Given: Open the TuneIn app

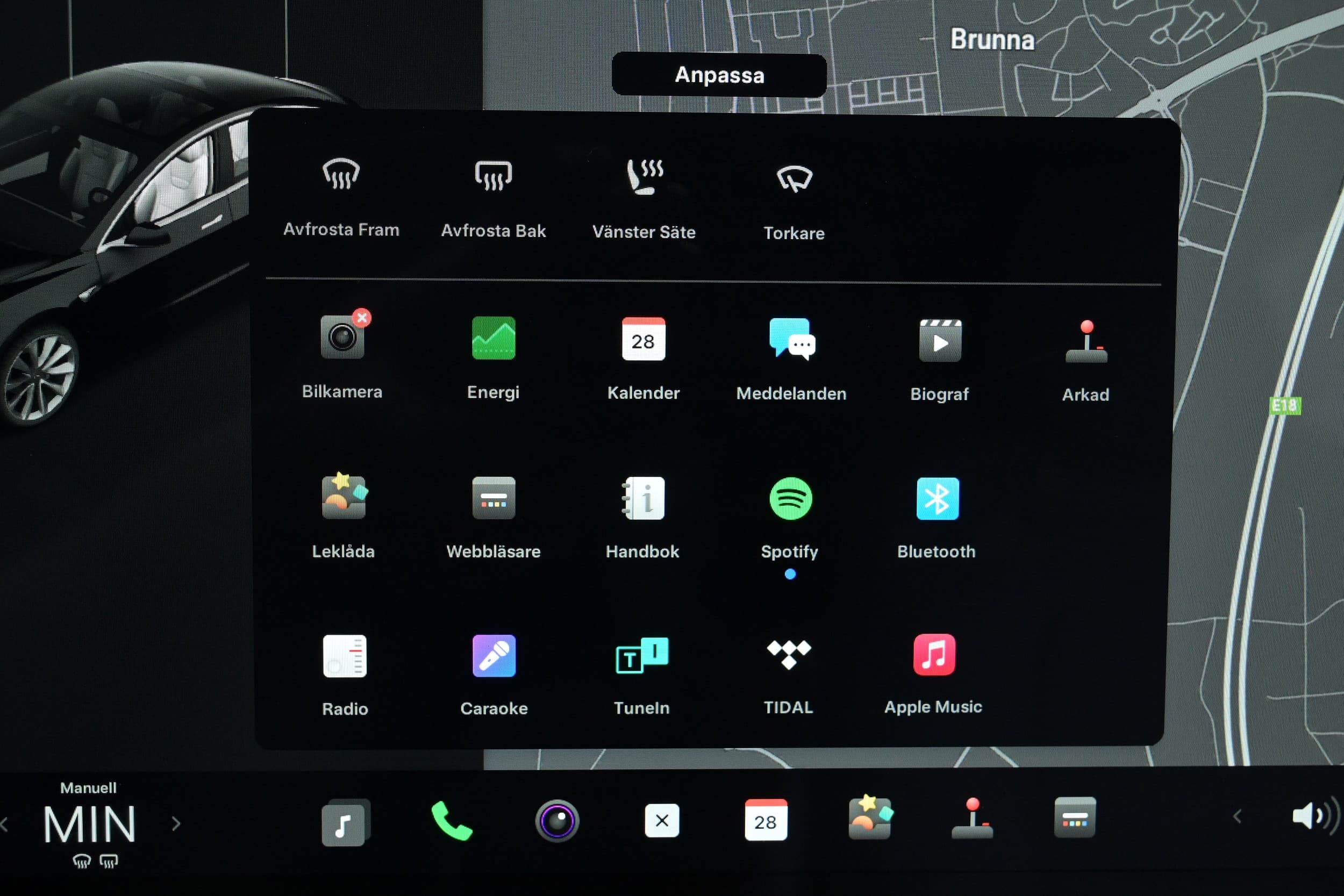Looking at the screenshot, I should (642, 655).
